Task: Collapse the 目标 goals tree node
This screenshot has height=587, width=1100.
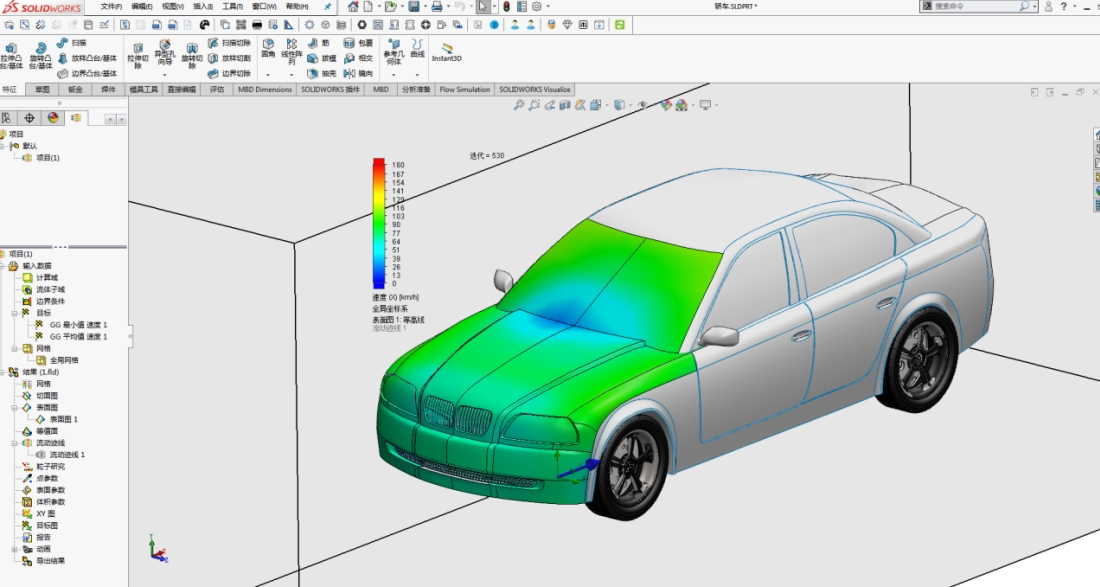Action: 14,313
